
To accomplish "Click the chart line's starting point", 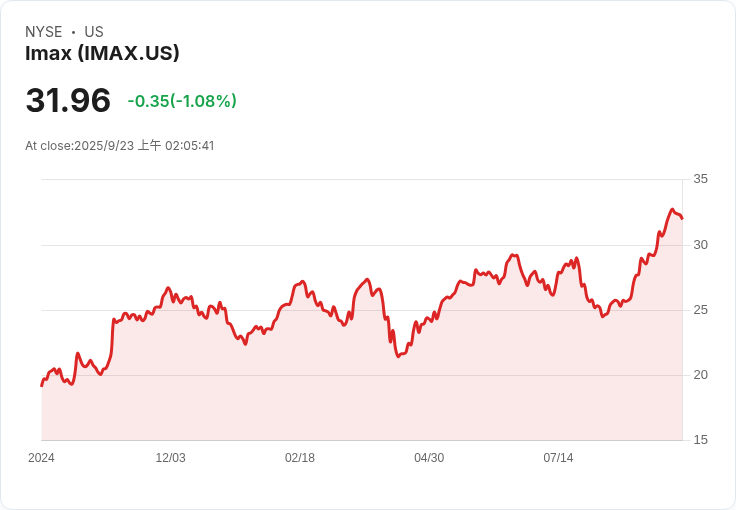I will (x=42, y=386).
